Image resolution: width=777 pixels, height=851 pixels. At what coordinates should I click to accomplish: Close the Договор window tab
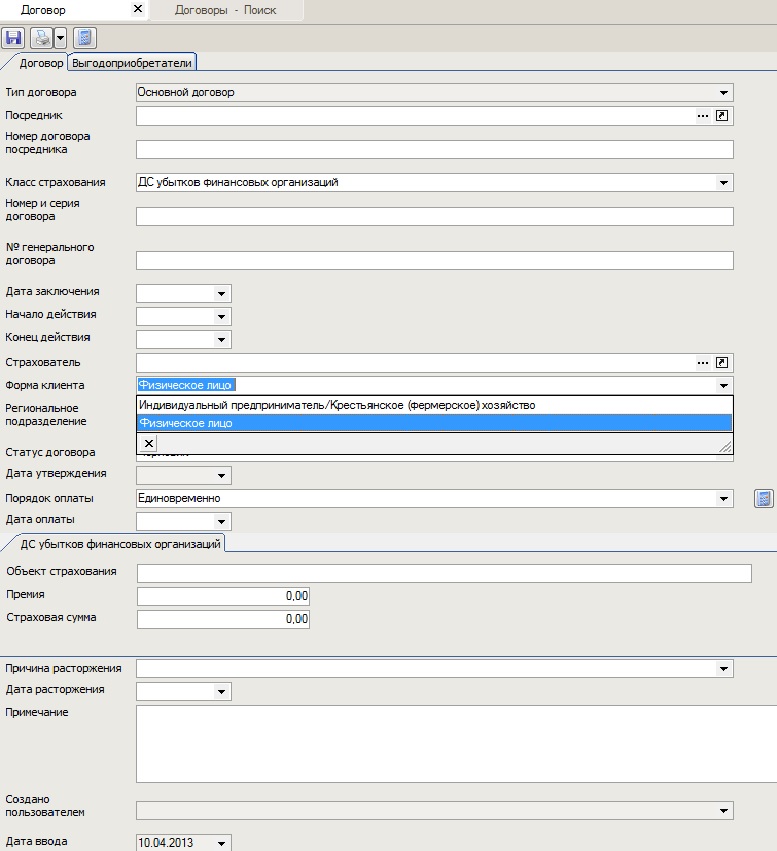138,10
